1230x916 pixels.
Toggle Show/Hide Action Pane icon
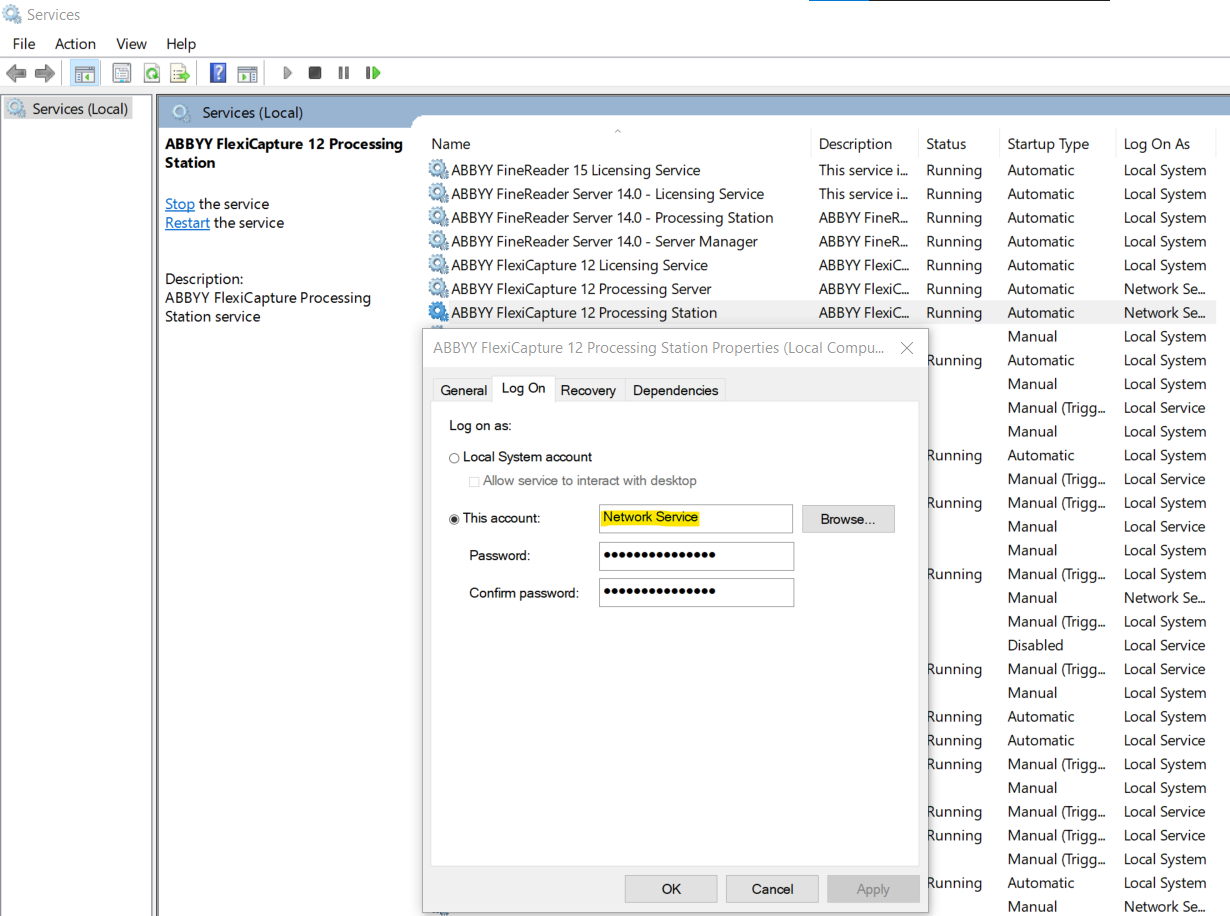(x=247, y=73)
